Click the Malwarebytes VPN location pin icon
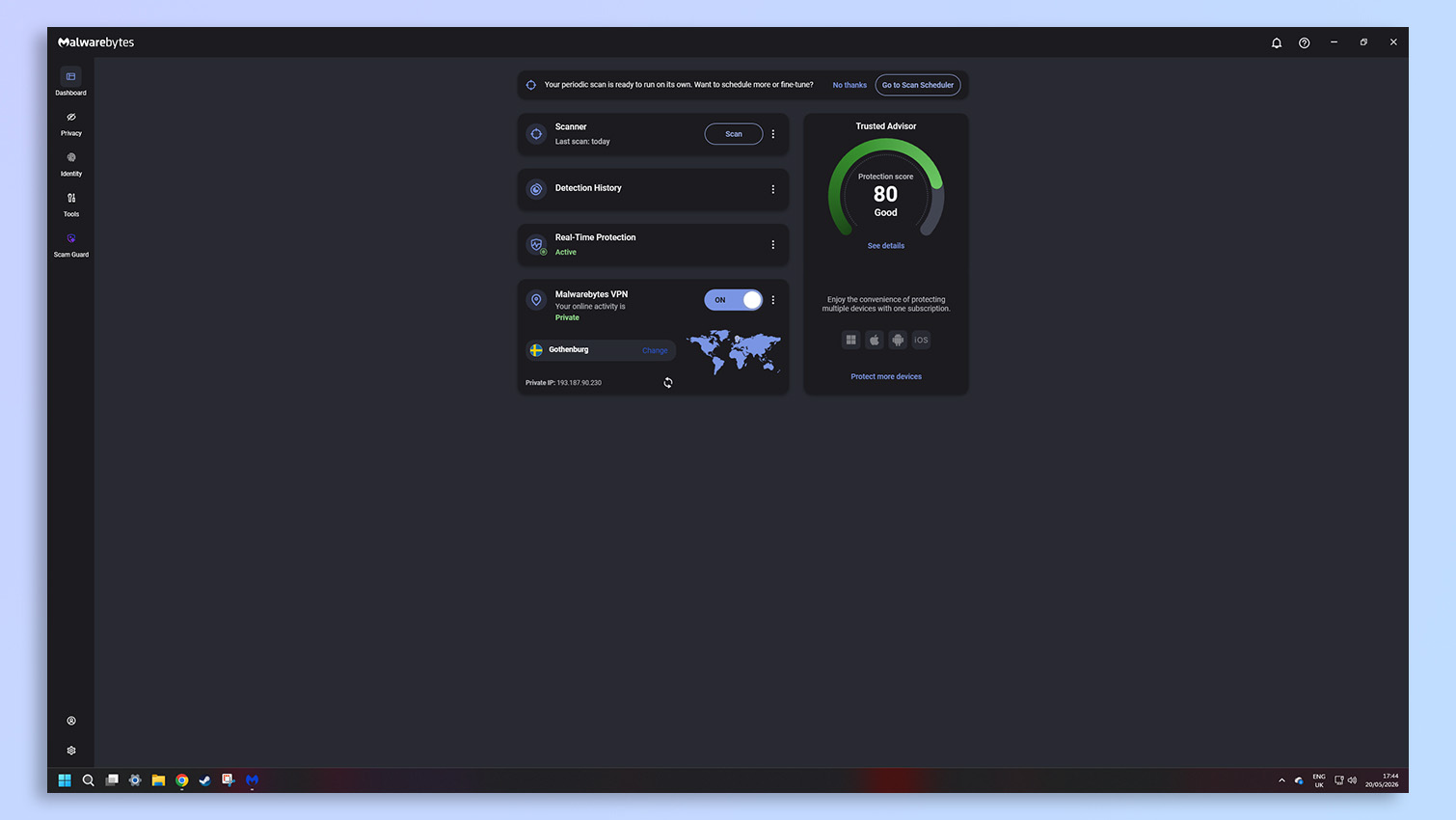Screen dimensions: 1456x820 [536, 300]
